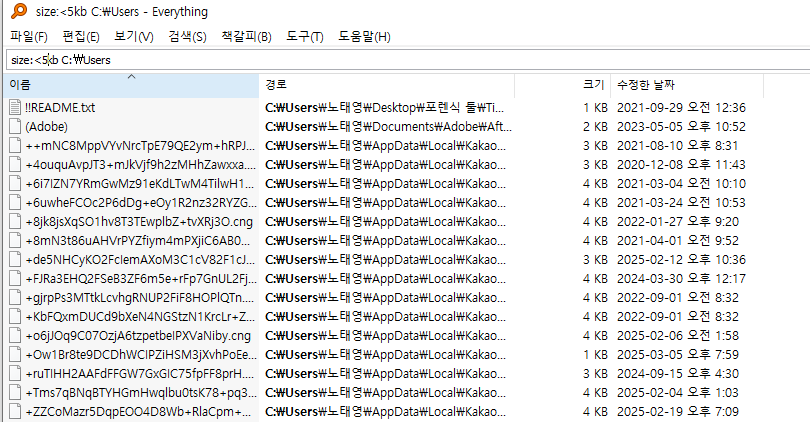Select file name starting +FJRa3EHQ2FSeB3
This screenshot has width=810, height=422.
tap(141, 278)
